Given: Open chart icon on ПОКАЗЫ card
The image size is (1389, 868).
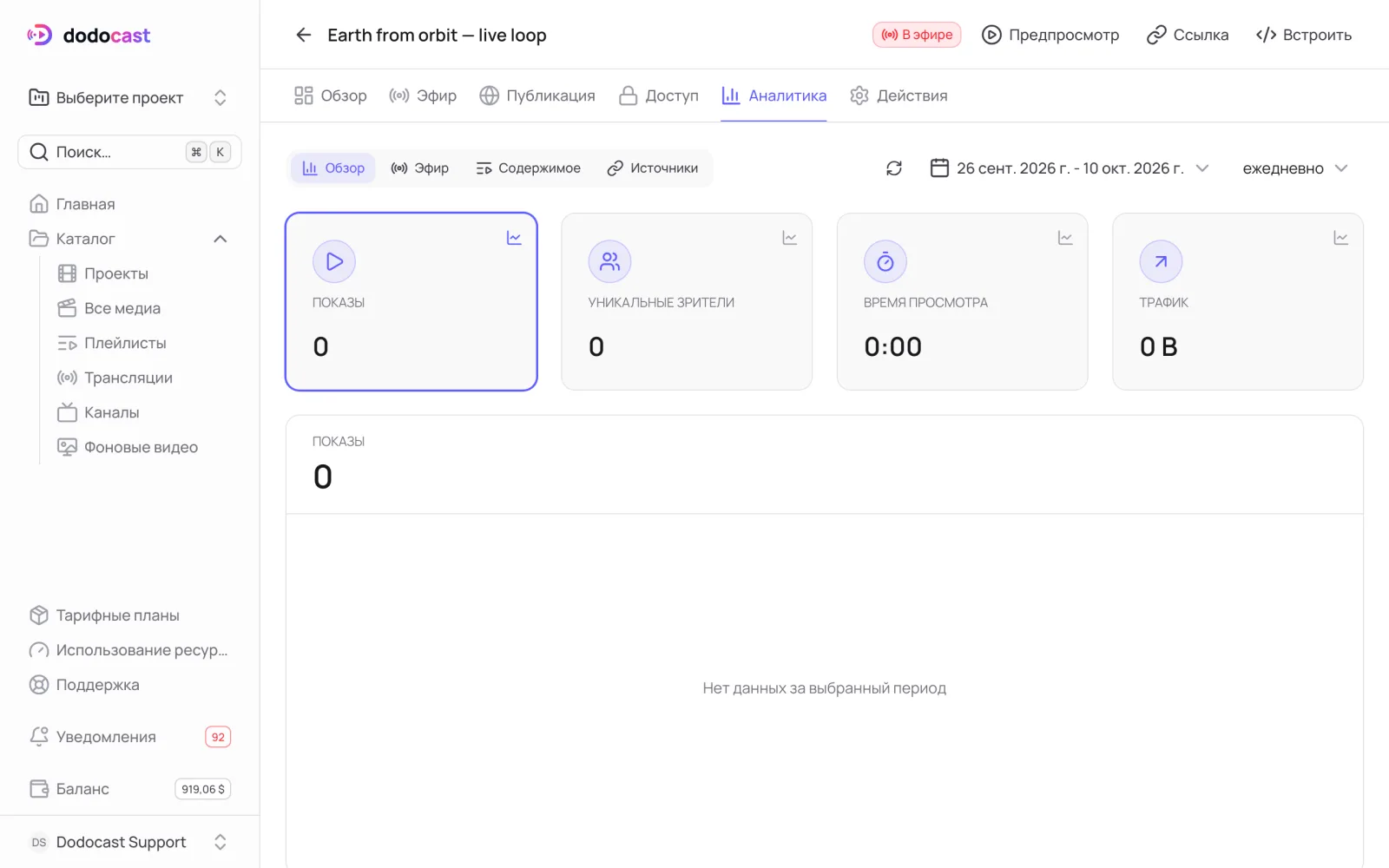Looking at the screenshot, I should pos(514,238).
